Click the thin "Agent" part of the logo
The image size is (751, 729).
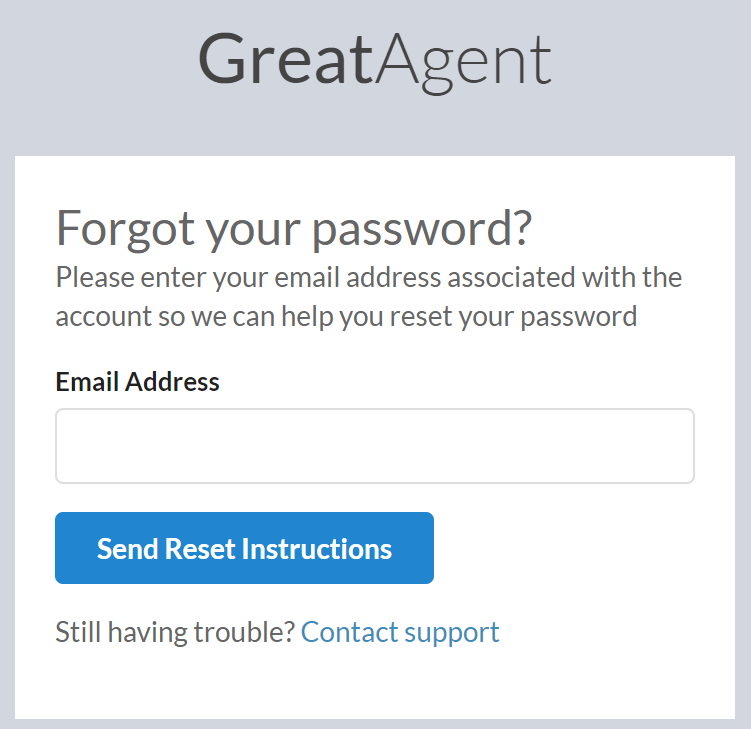[x=463, y=60]
